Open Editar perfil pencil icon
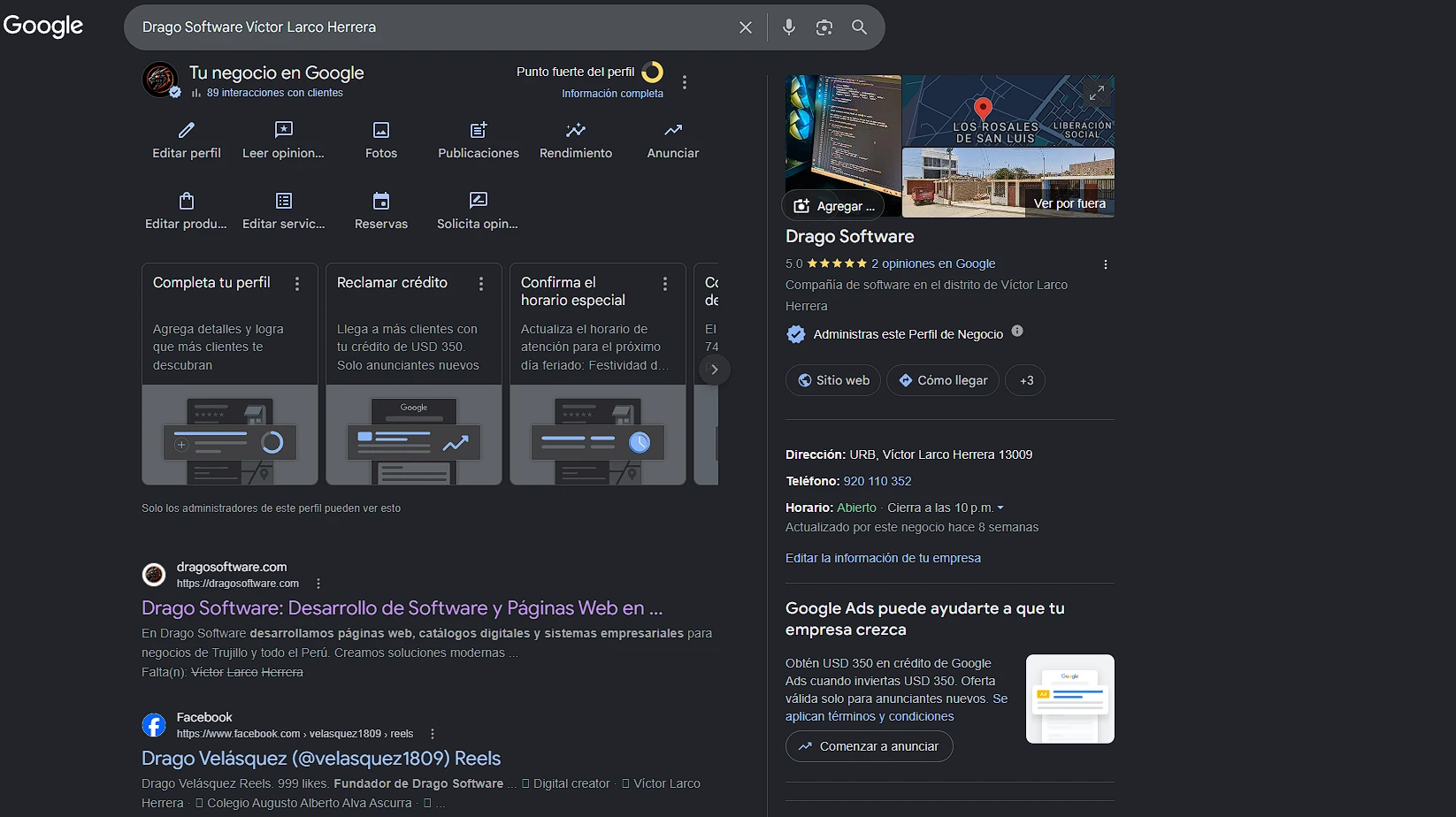 [187, 130]
